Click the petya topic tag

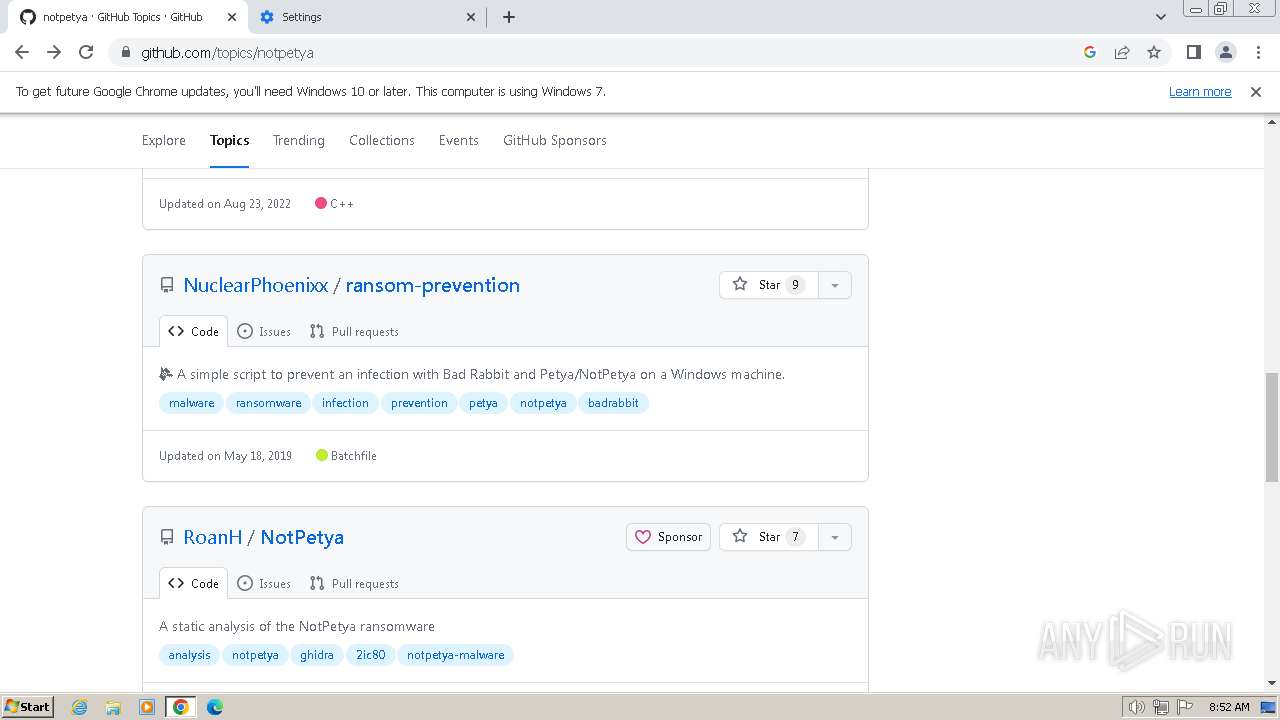click(483, 403)
